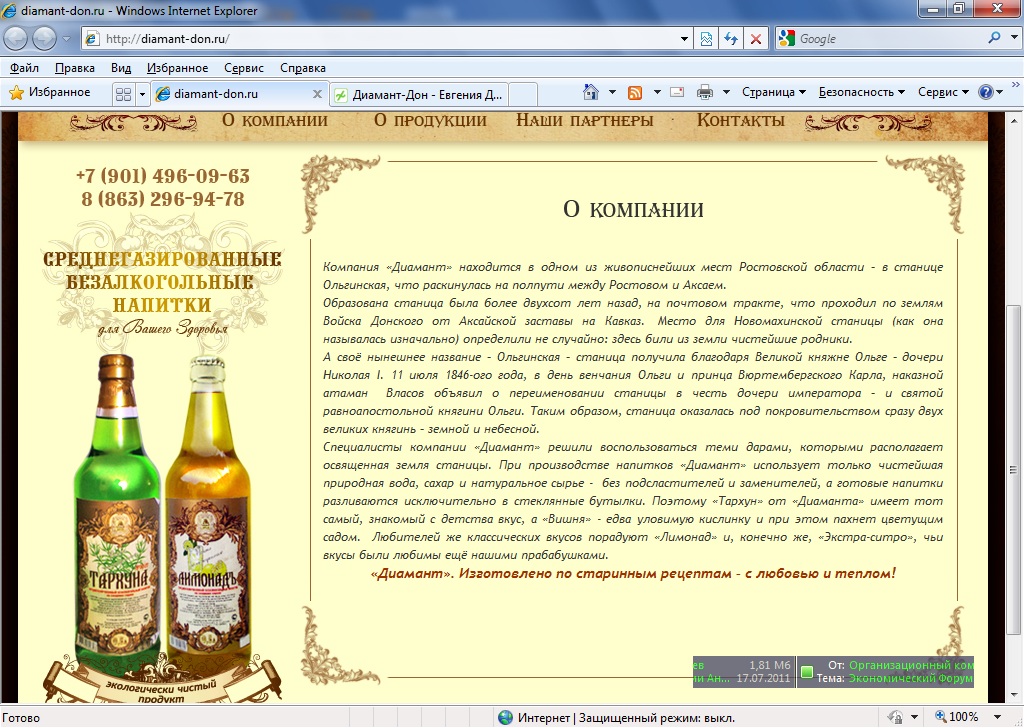Close the diamant-don.ru tab
Screen dimensions: 1024x728
coord(317,94)
